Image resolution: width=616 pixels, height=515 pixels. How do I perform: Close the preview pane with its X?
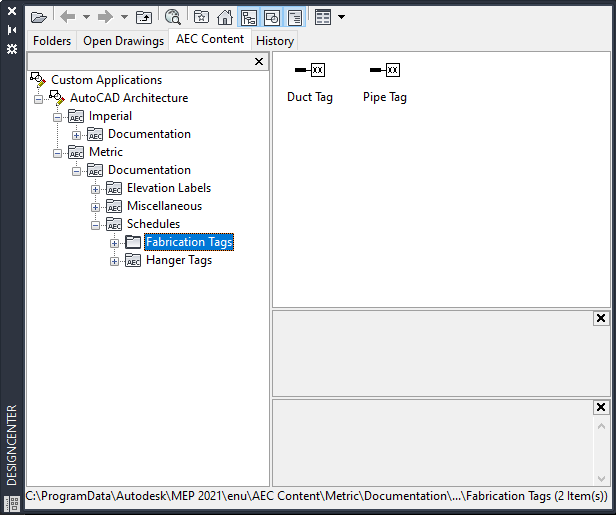click(x=601, y=318)
